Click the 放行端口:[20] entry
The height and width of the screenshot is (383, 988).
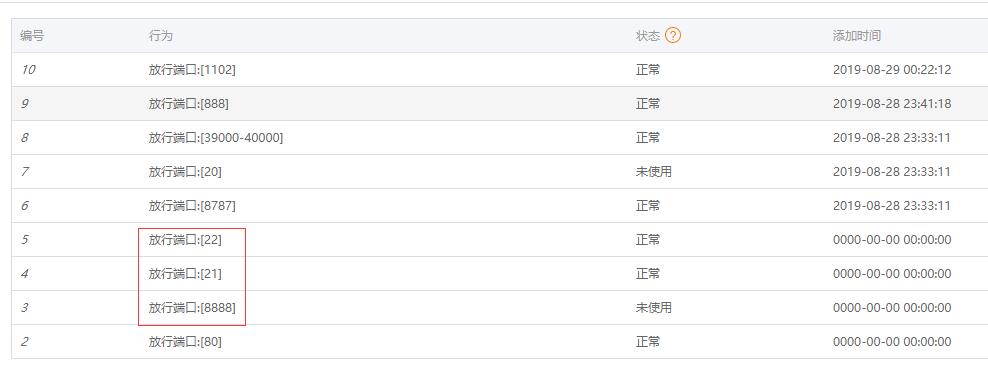pos(185,172)
